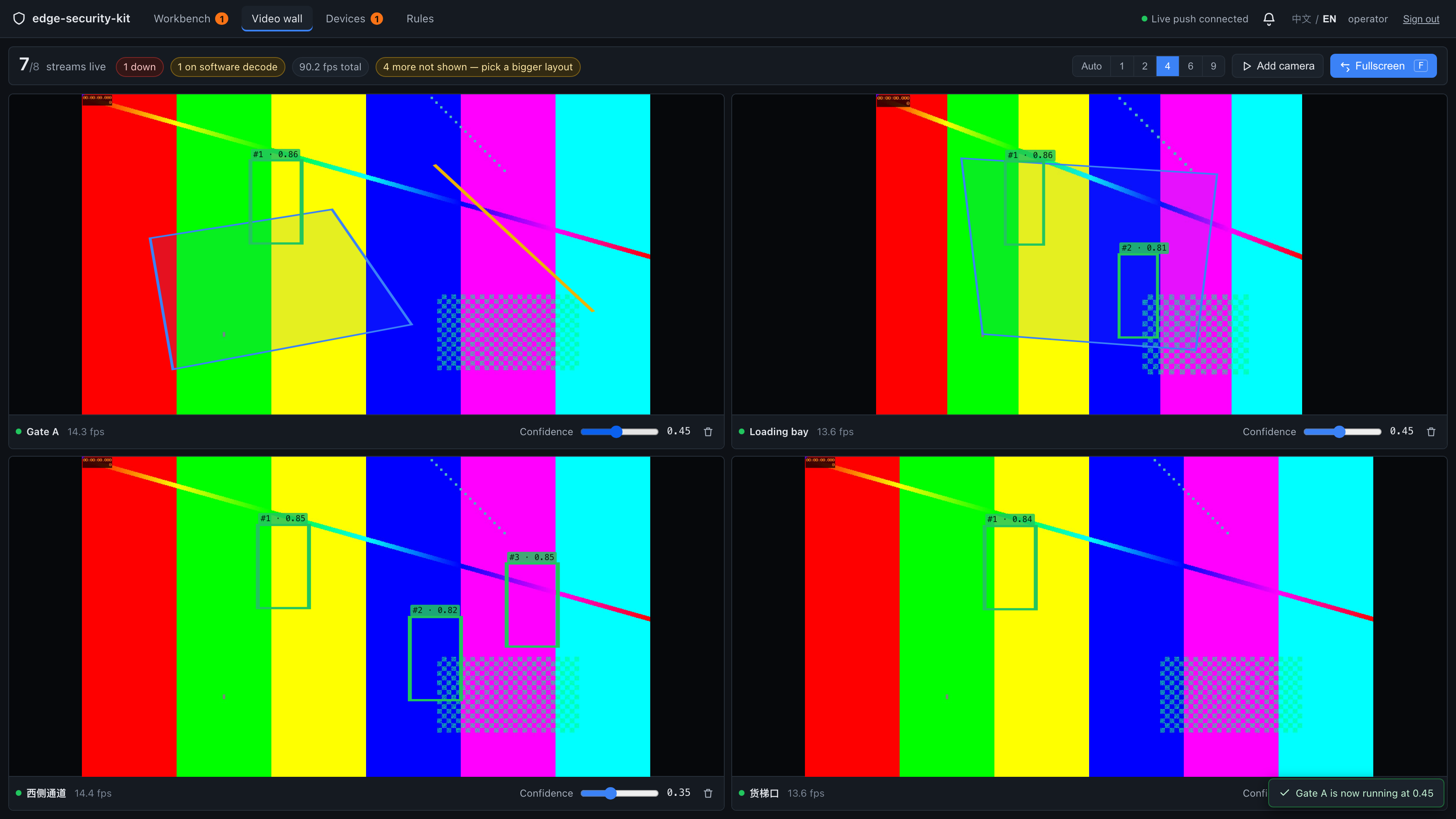
Task: Select the 9-camera layout
Action: [1213, 66]
